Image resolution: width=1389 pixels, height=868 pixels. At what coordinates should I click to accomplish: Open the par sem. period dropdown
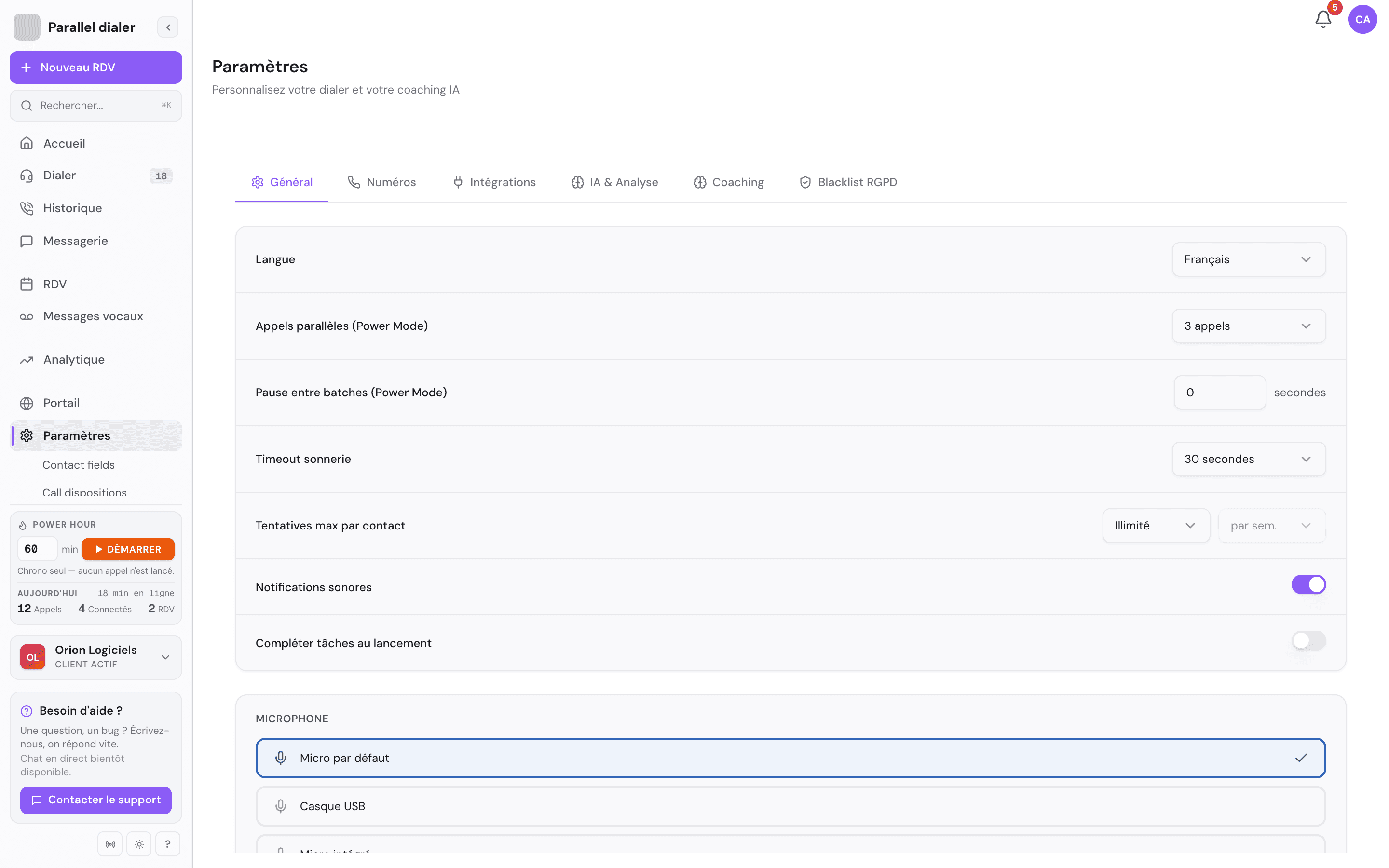[x=1271, y=526]
